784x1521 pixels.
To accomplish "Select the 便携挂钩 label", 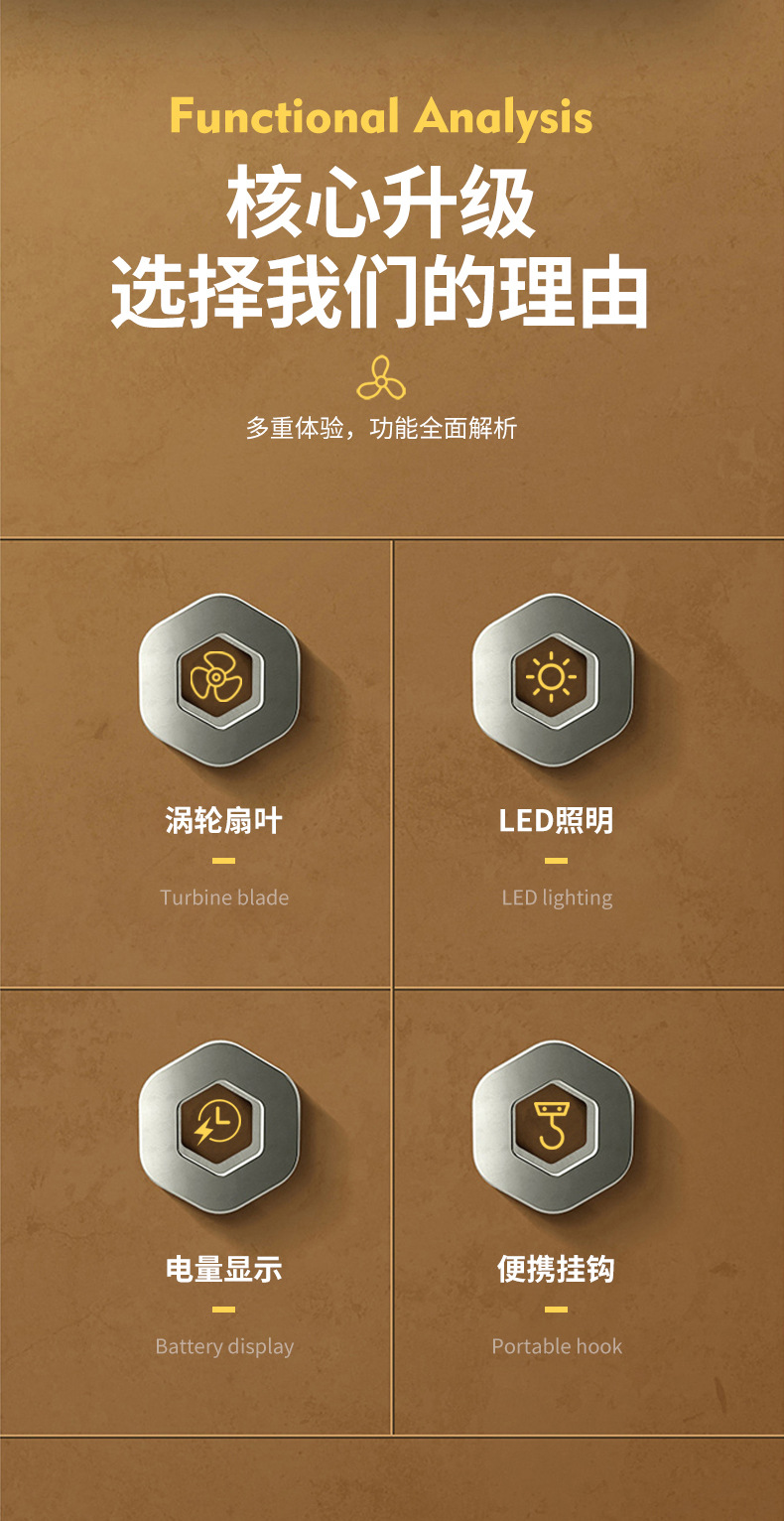I will 557,1269.
